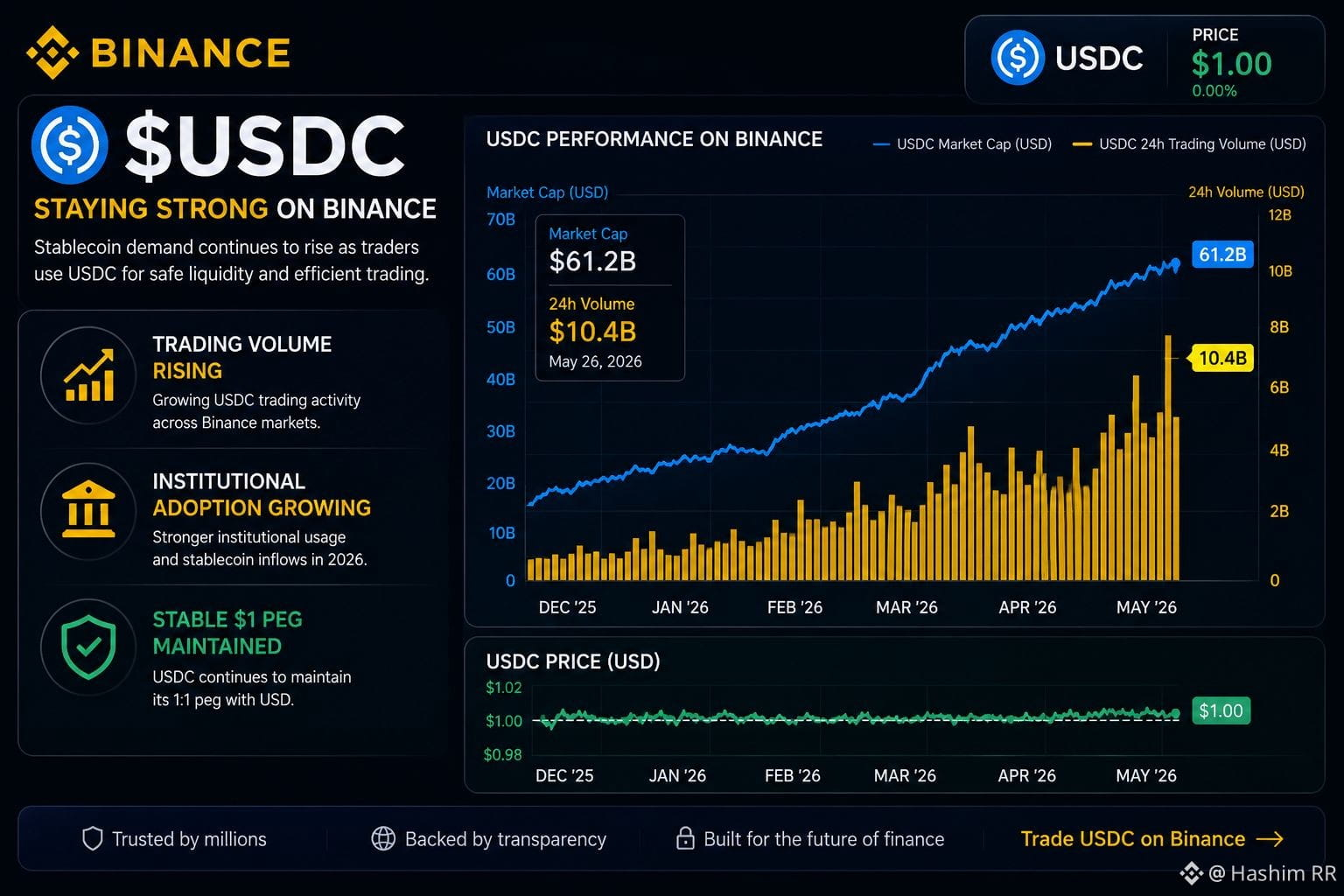Click USDC PERFORMANCE ON BINANCE title
Image resolution: width=1344 pixels, height=896 pixels.
pos(654,139)
